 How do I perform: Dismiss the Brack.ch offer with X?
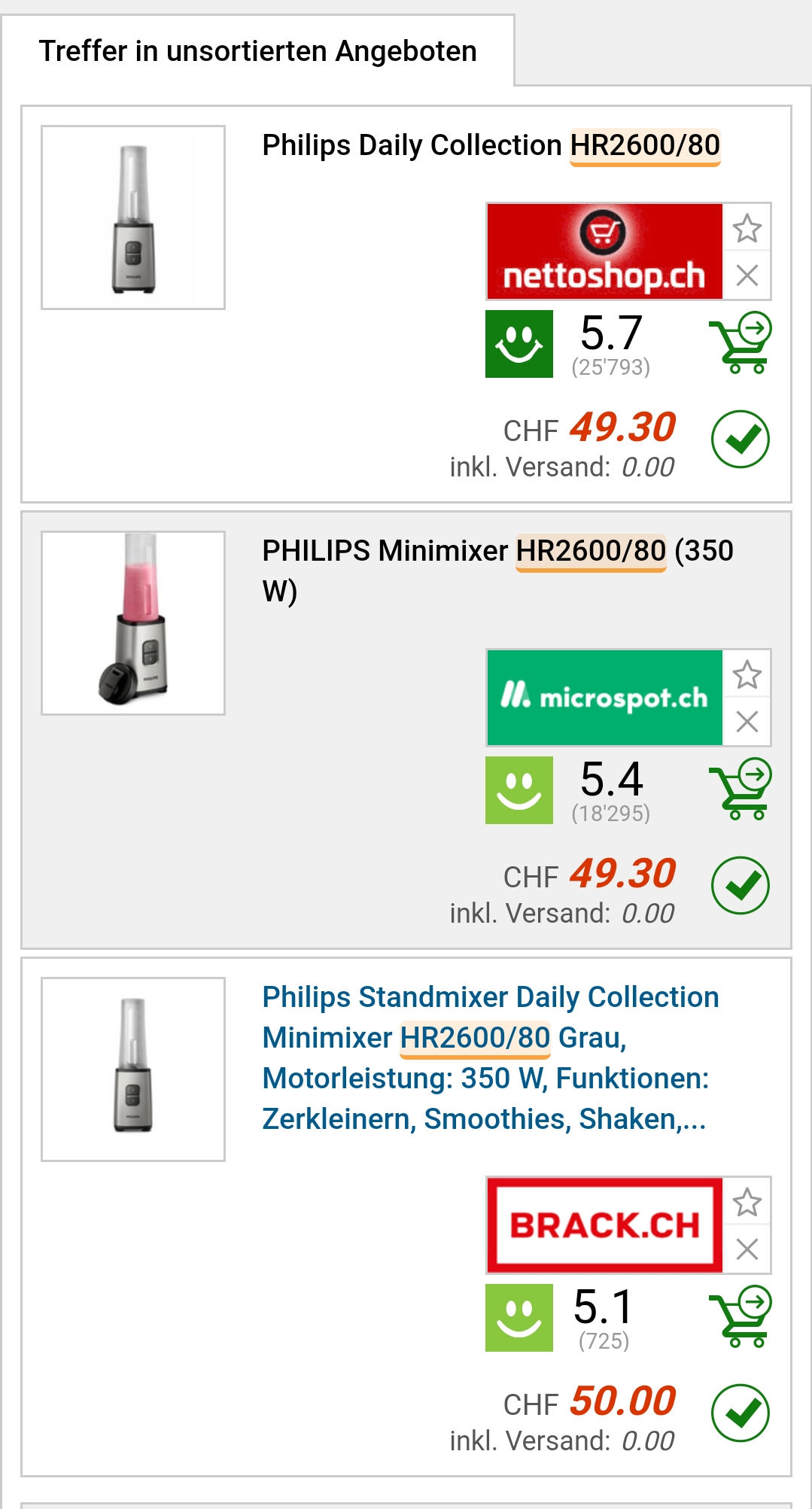tap(747, 1249)
